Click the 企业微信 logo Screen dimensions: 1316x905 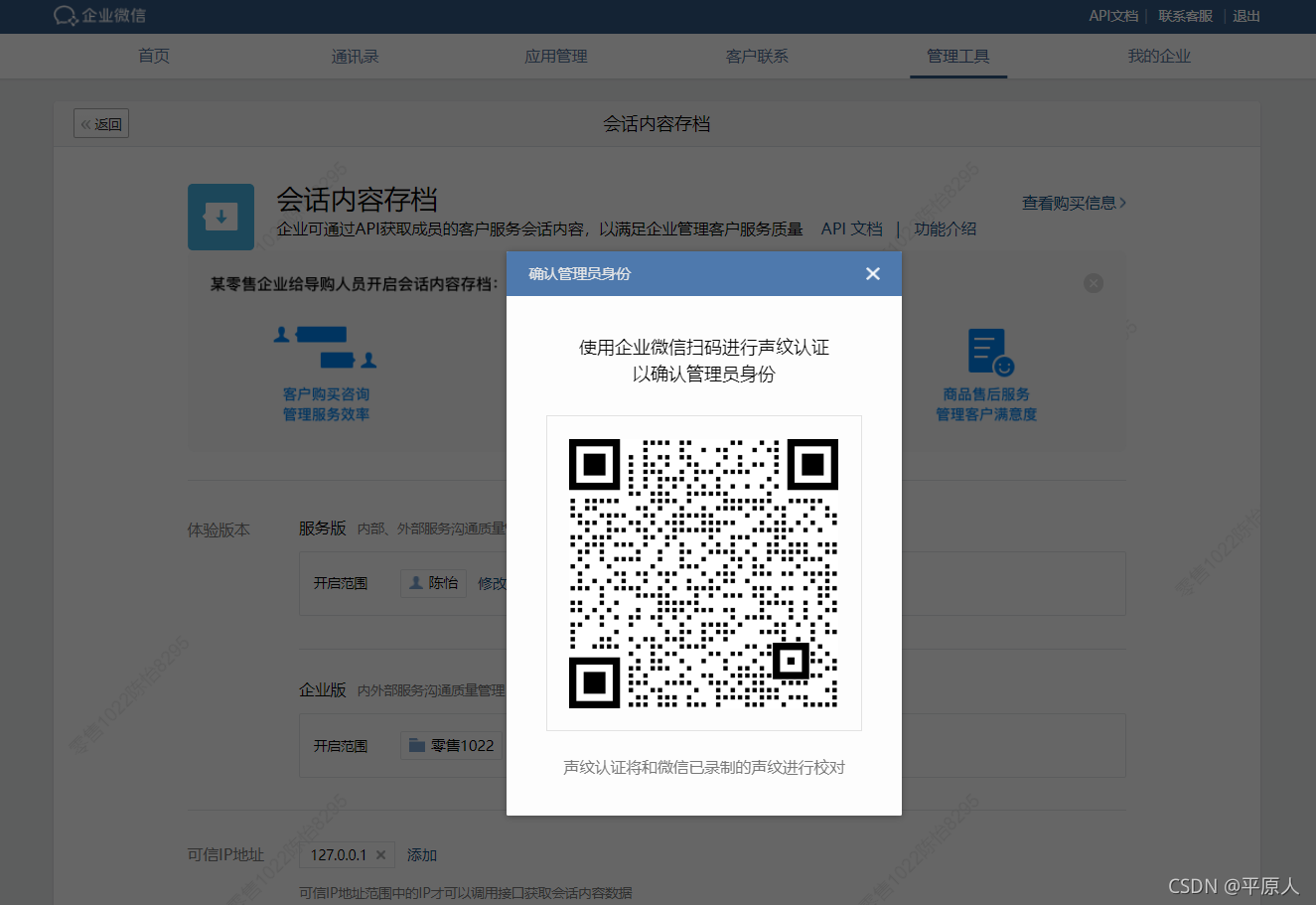(99, 16)
